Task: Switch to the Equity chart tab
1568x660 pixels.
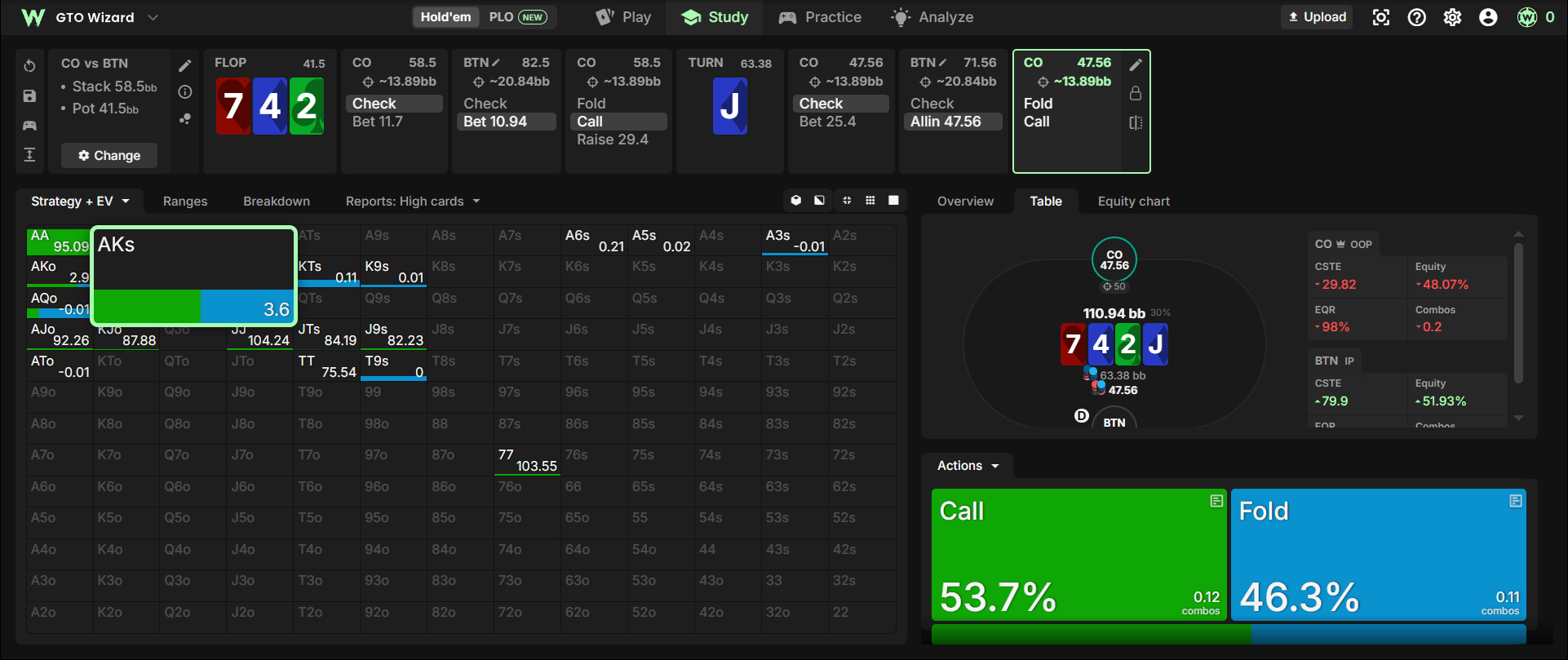Action: click(1133, 202)
